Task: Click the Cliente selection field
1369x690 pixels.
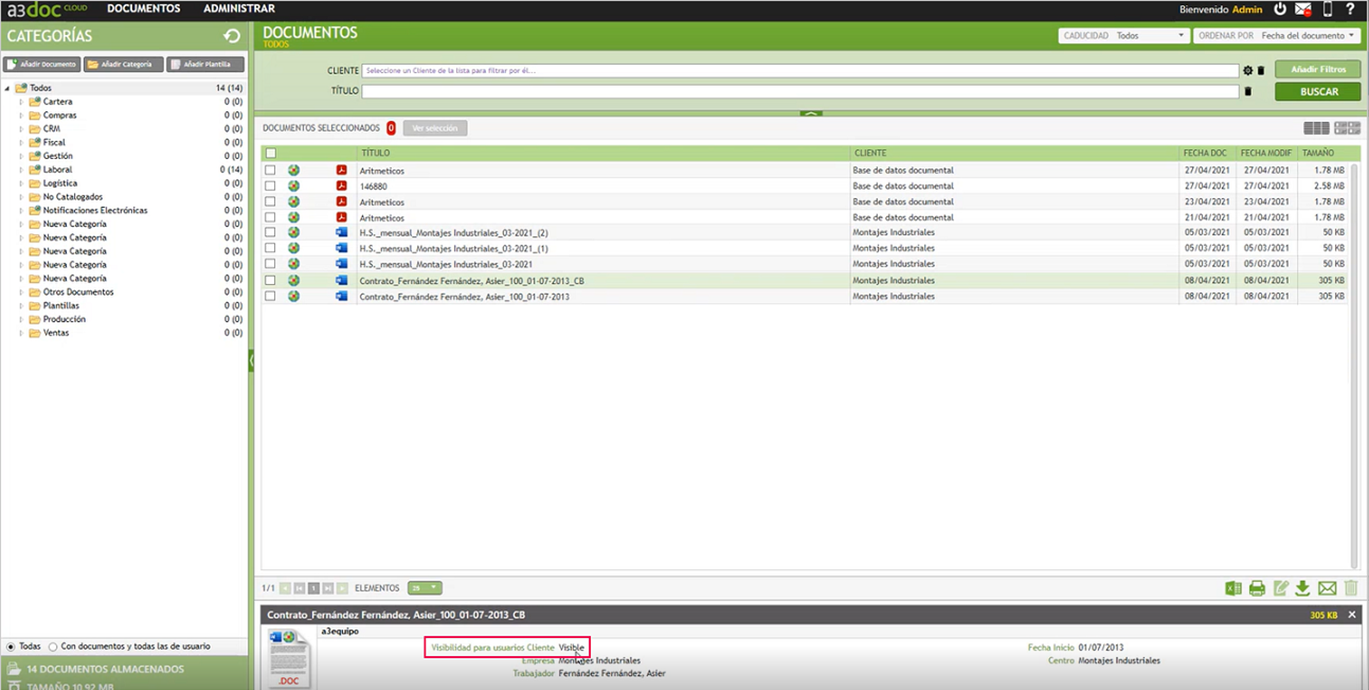Action: (800, 71)
